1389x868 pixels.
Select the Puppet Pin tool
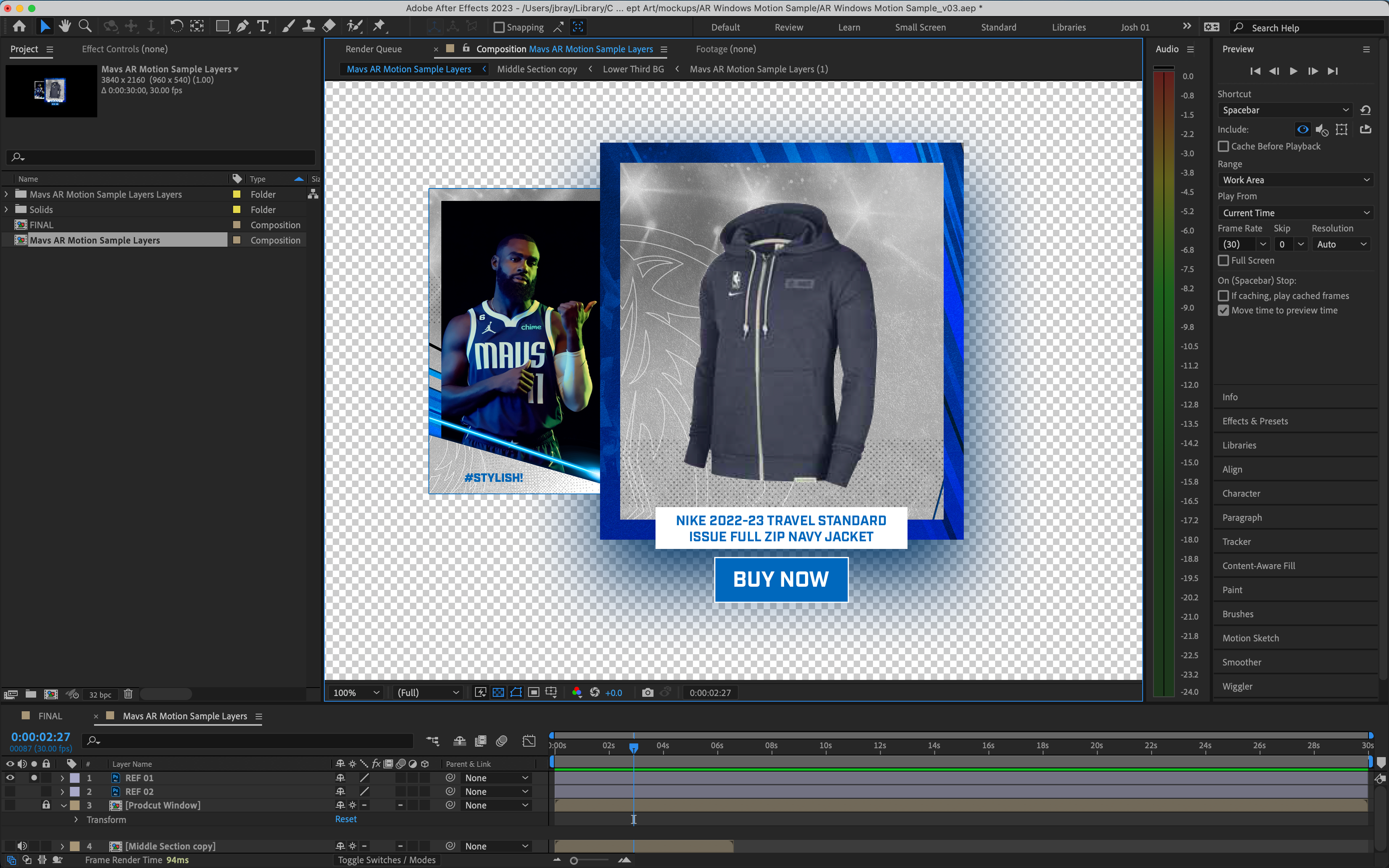(x=379, y=27)
